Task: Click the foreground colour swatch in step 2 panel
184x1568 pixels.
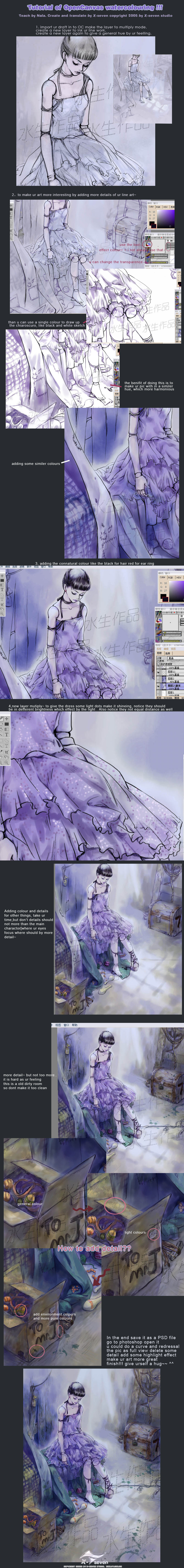Action: 154,226
